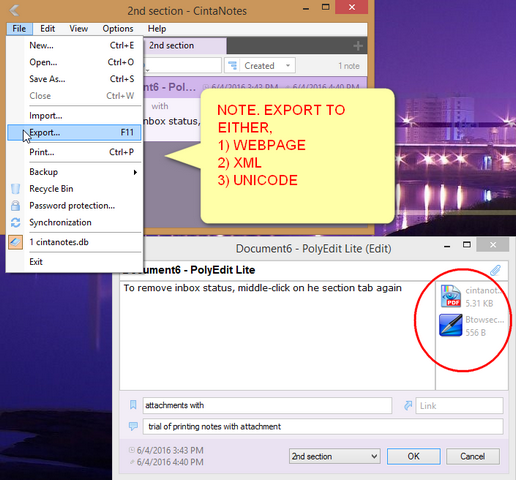Click the modified date 6/4/2016 4:40 PM

(170, 462)
